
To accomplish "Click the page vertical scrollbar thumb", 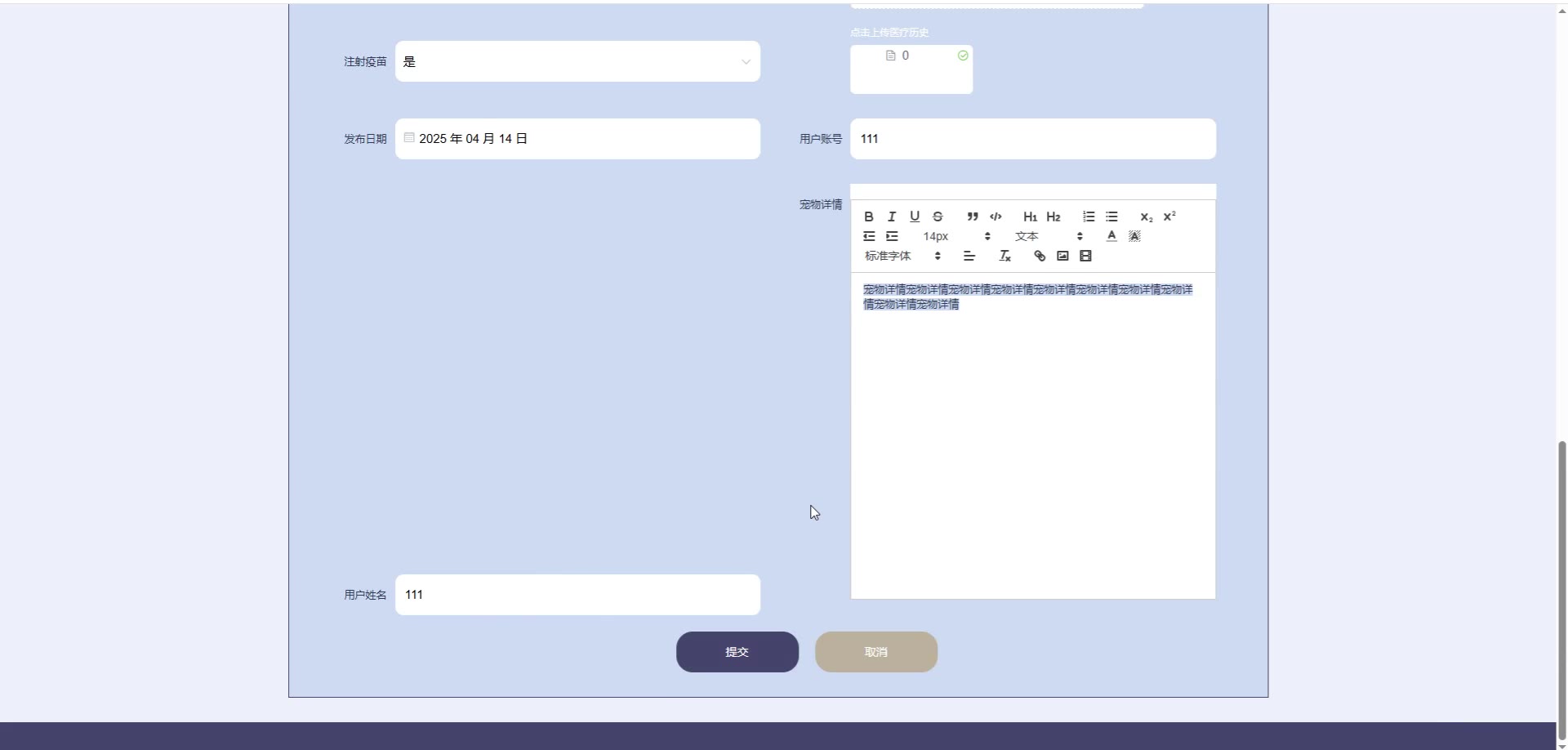I will [x=1562, y=590].
